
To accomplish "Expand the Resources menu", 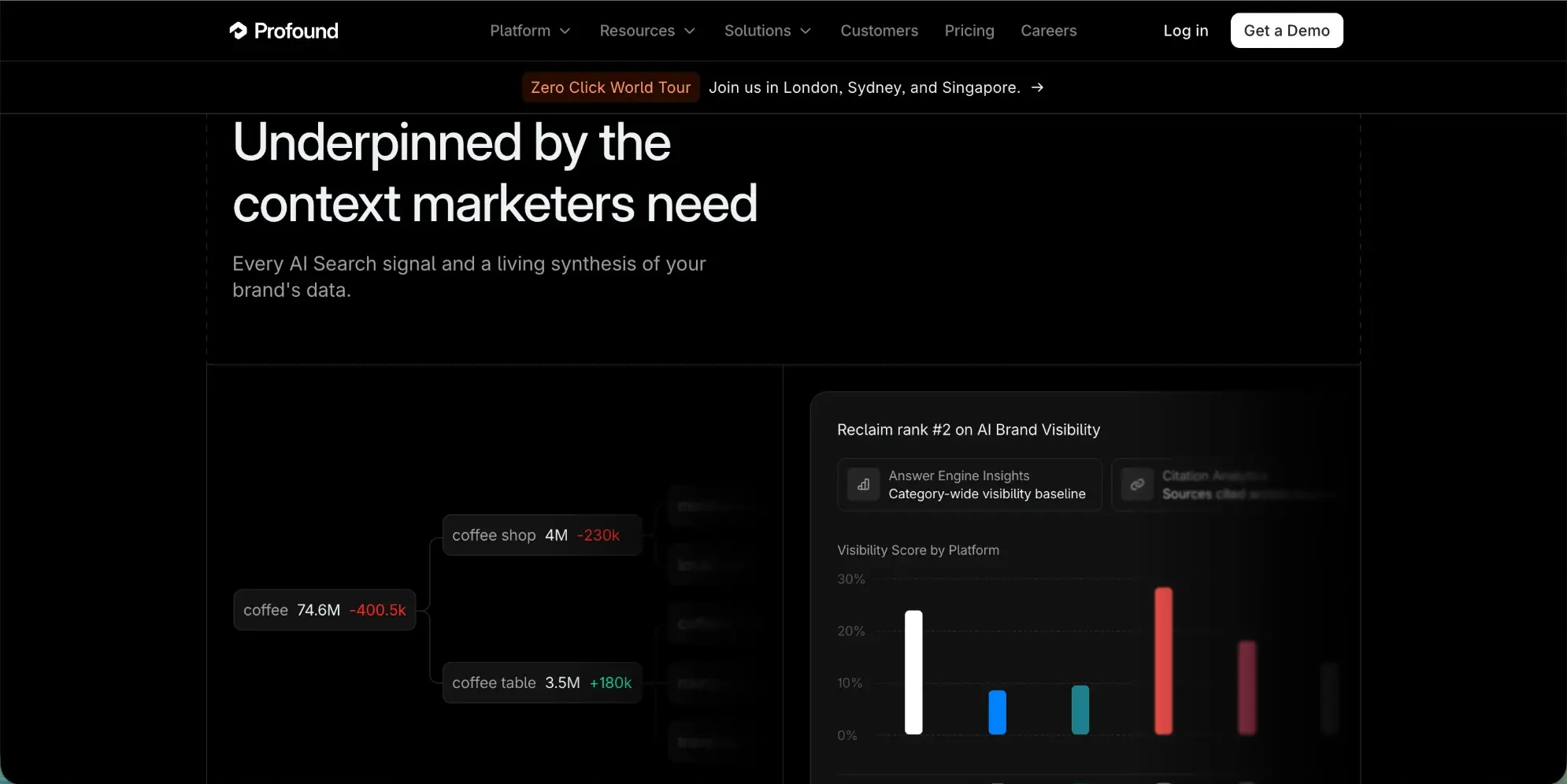I will (x=647, y=31).
